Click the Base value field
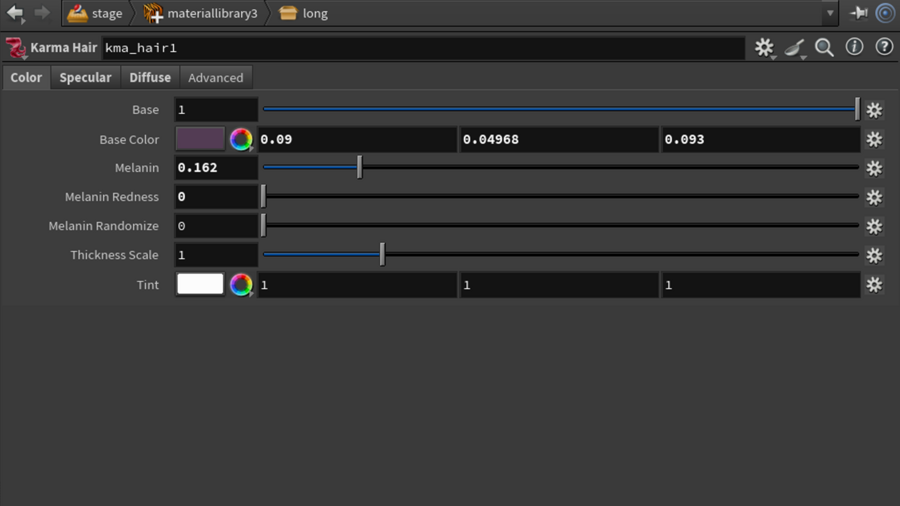 [x=216, y=110]
